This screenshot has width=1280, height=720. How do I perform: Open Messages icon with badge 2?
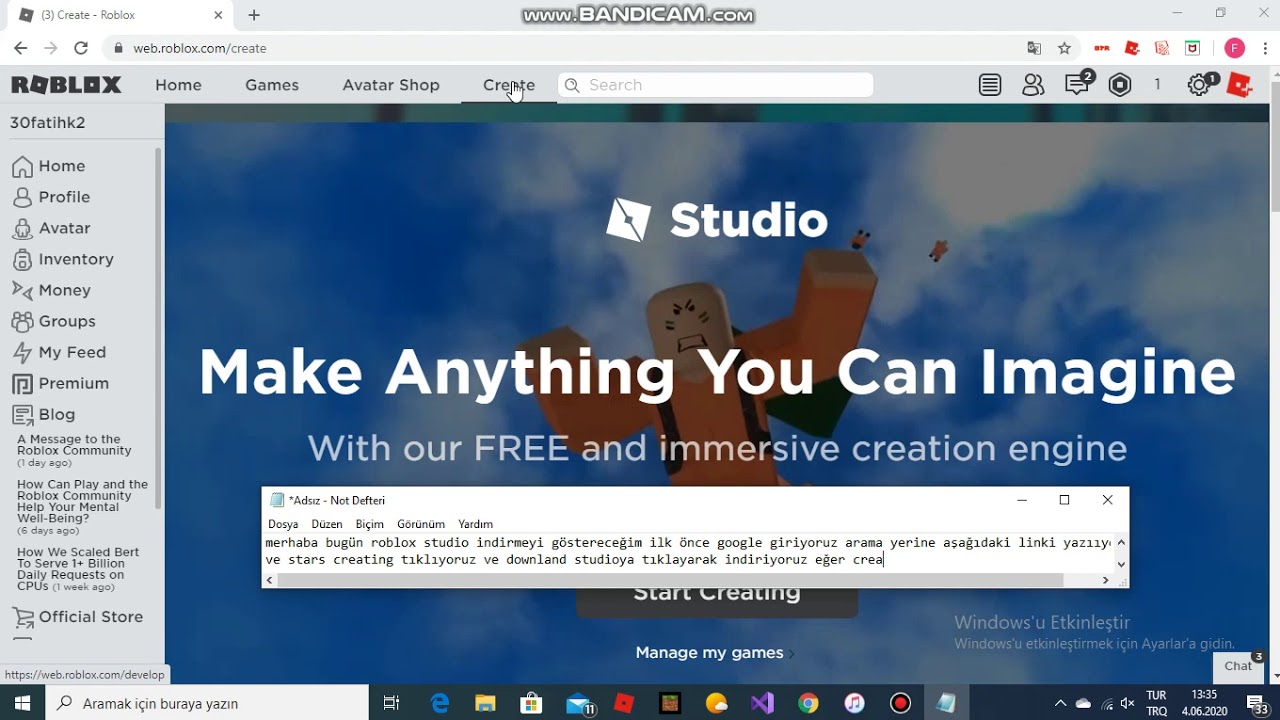point(1077,85)
